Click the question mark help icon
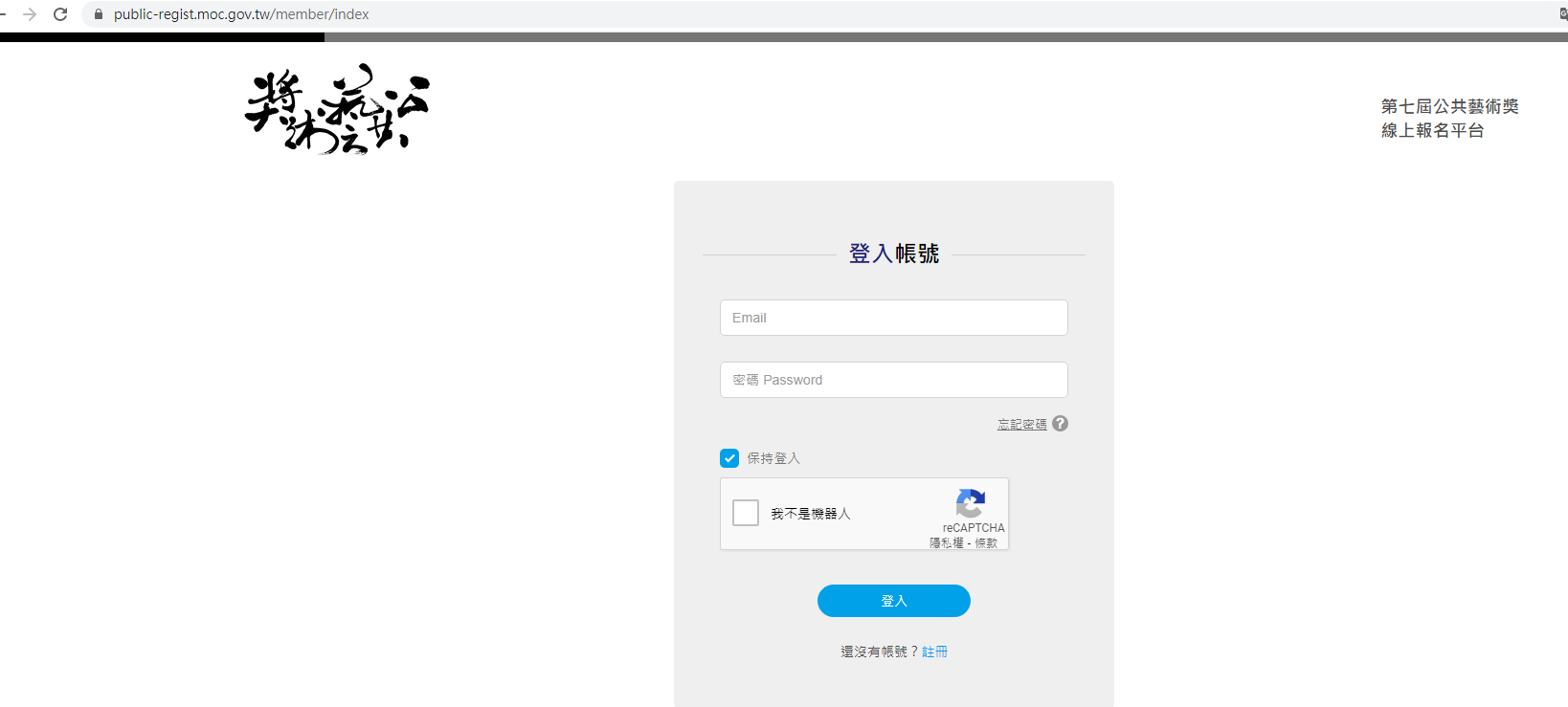The image size is (1568, 707). [1060, 423]
